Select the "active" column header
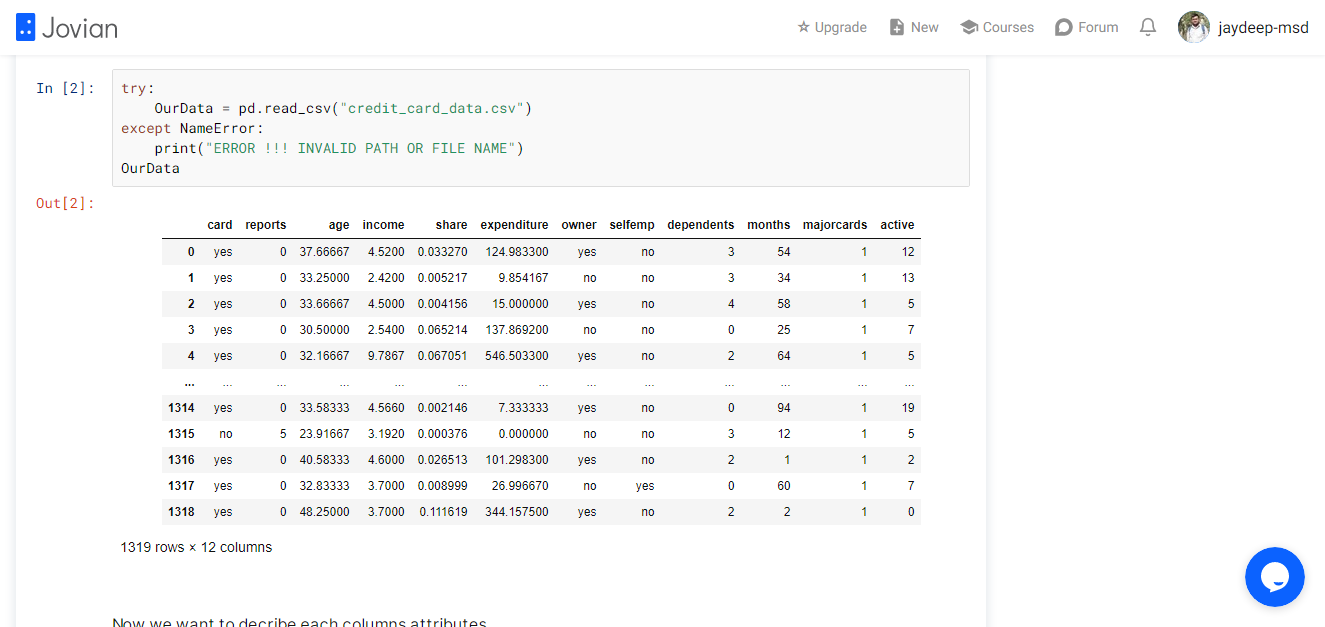 pos(897,225)
